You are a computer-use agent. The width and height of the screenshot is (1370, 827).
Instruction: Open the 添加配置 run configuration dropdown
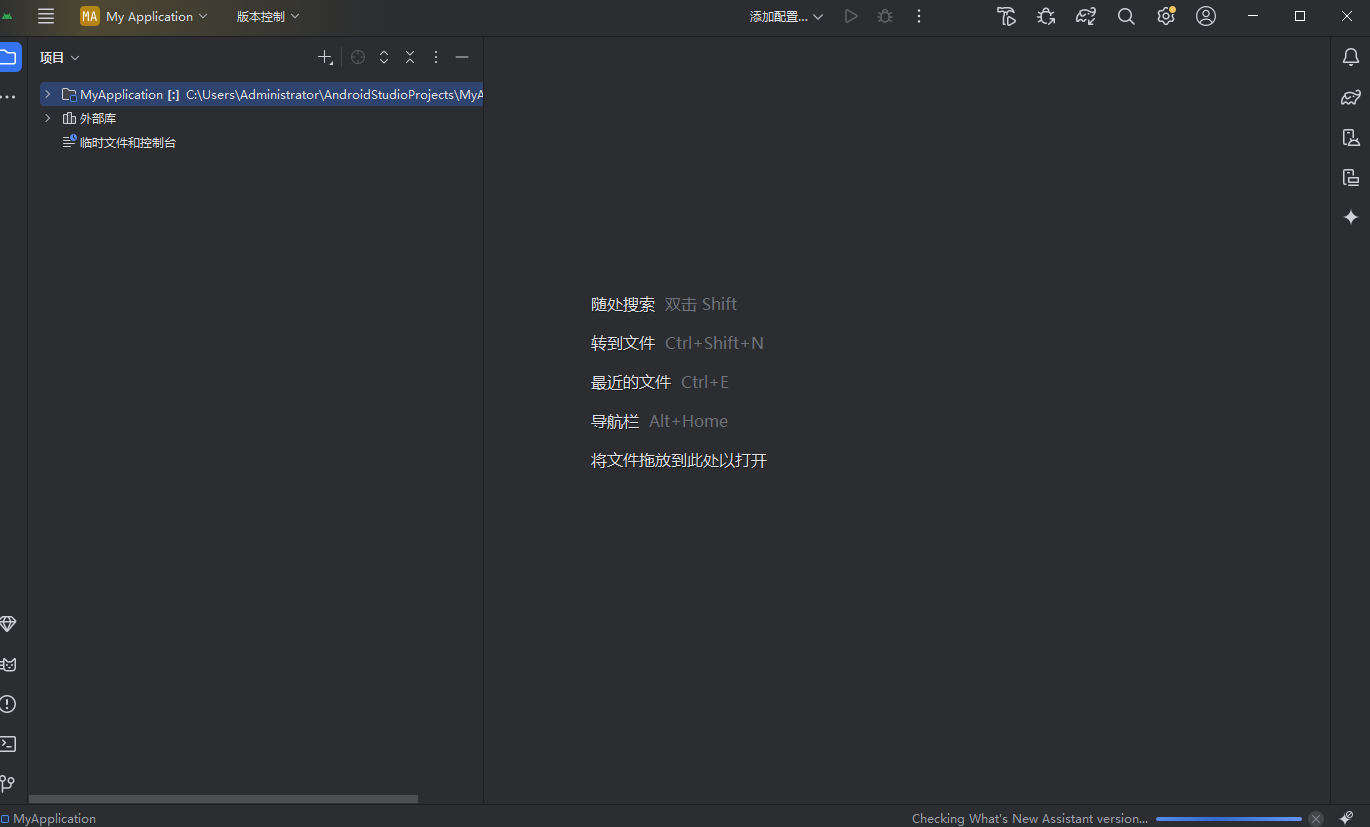point(786,16)
